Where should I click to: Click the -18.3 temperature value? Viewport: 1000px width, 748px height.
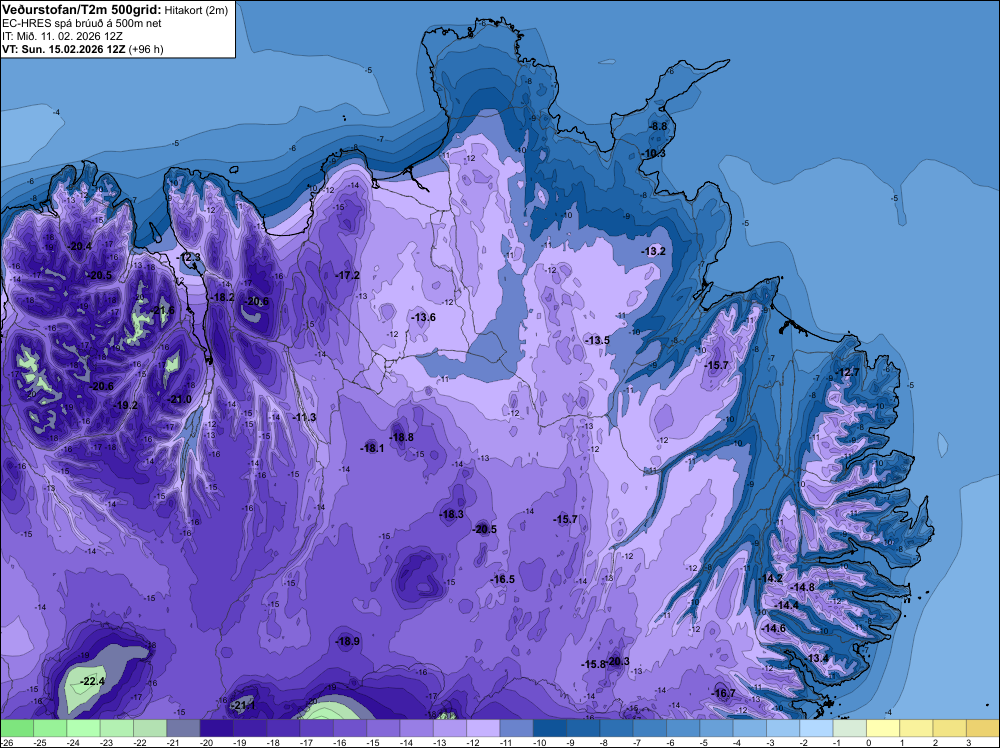pos(452,514)
